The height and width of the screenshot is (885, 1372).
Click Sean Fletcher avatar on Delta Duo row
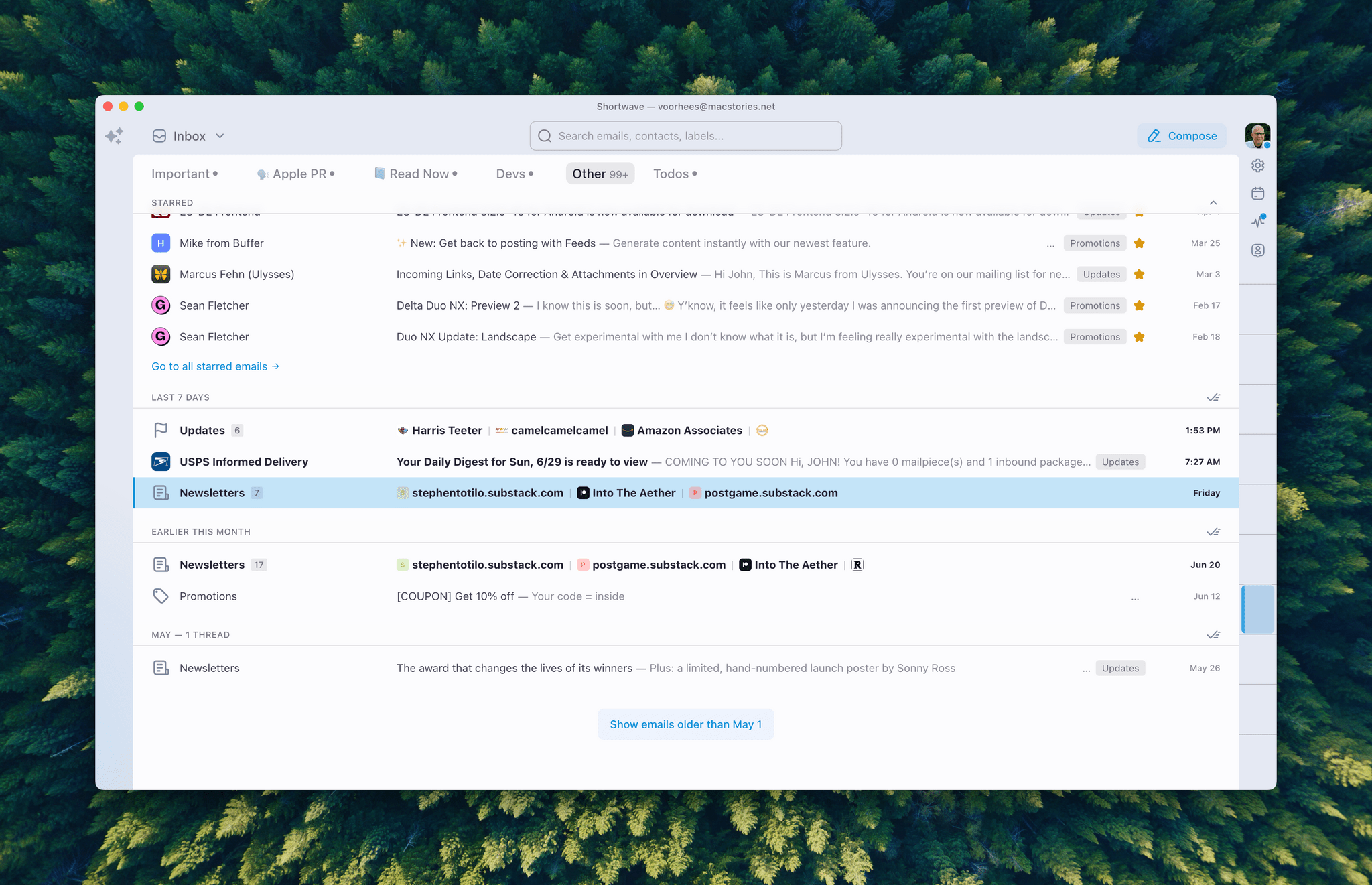click(161, 305)
